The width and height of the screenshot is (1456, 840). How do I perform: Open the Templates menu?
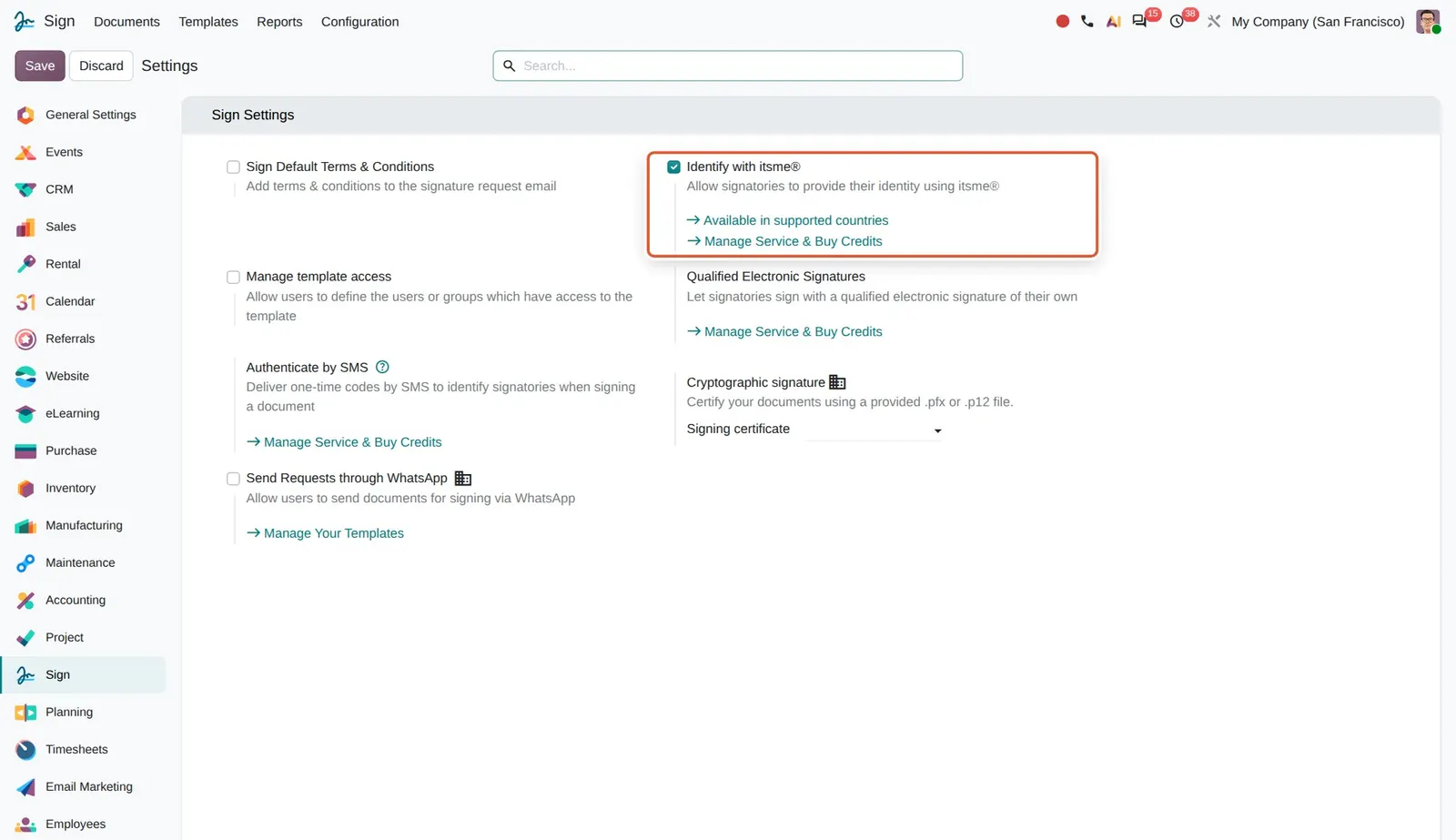pyautogui.click(x=208, y=21)
